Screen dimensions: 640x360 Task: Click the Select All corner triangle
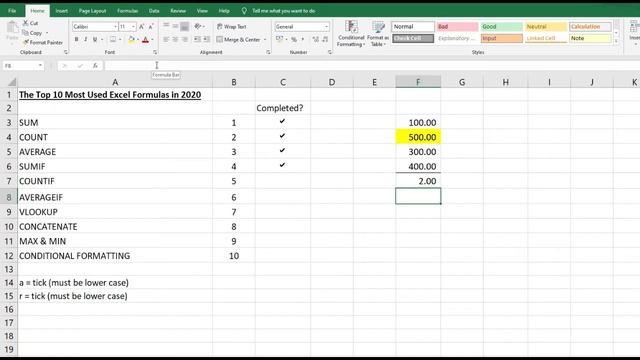point(11,82)
